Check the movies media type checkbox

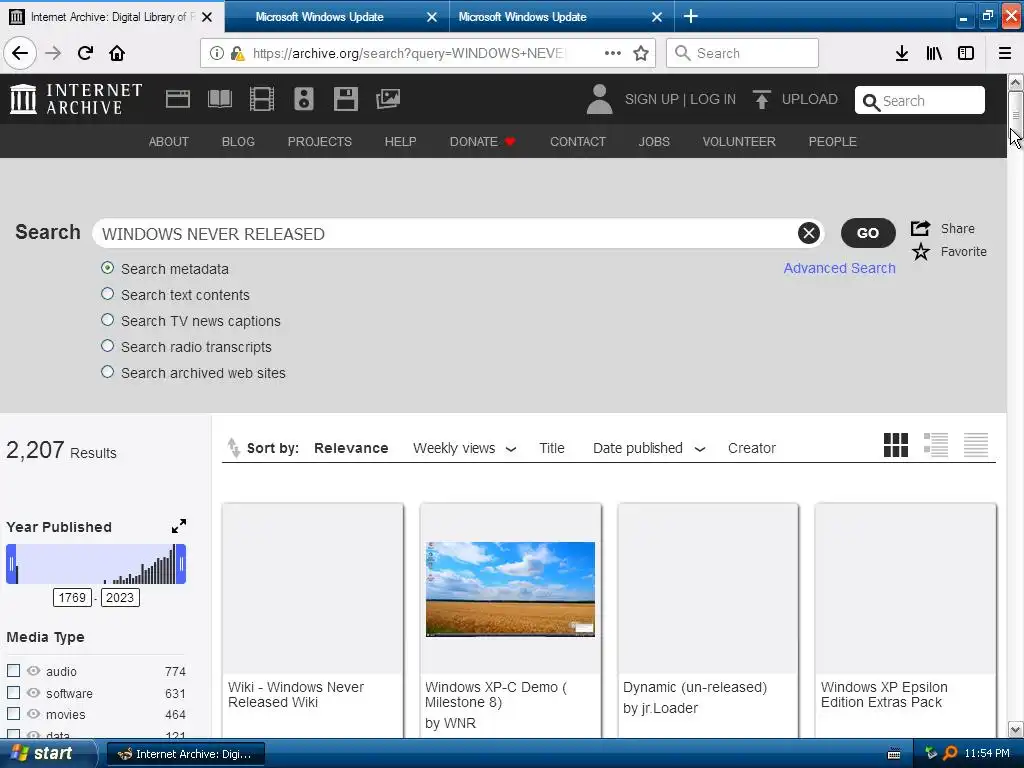click(x=13, y=714)
